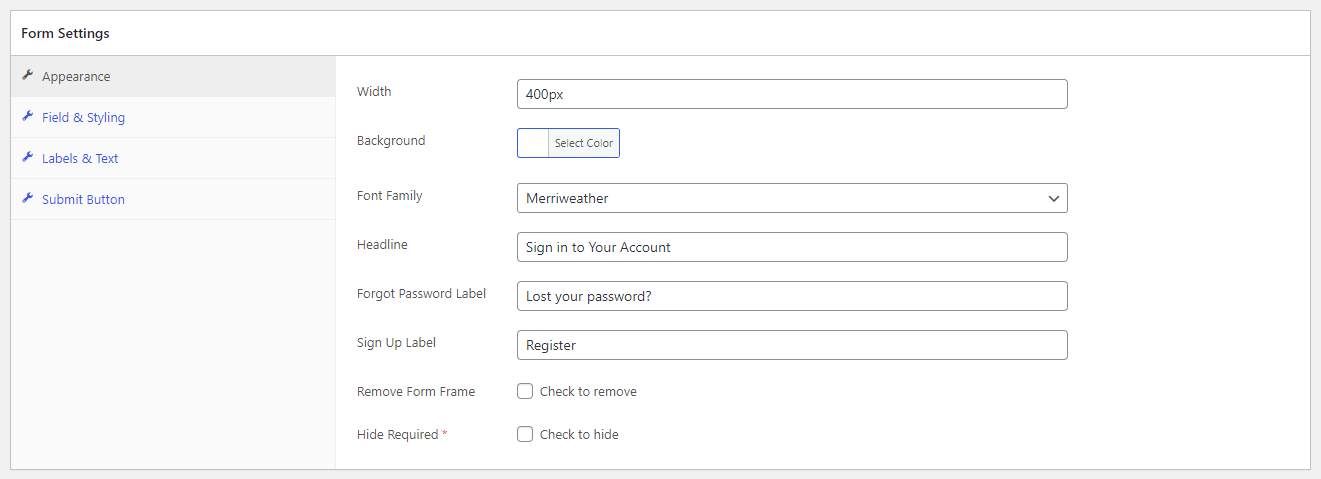Focus the Width input field
The width and height of the screenshot is (1321, 479).
(x=792, y=94)
